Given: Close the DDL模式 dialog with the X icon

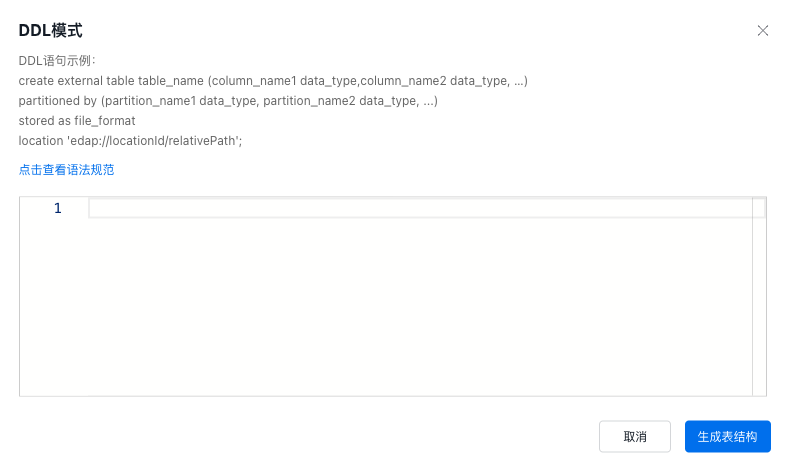Looking at the screenshot, I should pos(762,31).
